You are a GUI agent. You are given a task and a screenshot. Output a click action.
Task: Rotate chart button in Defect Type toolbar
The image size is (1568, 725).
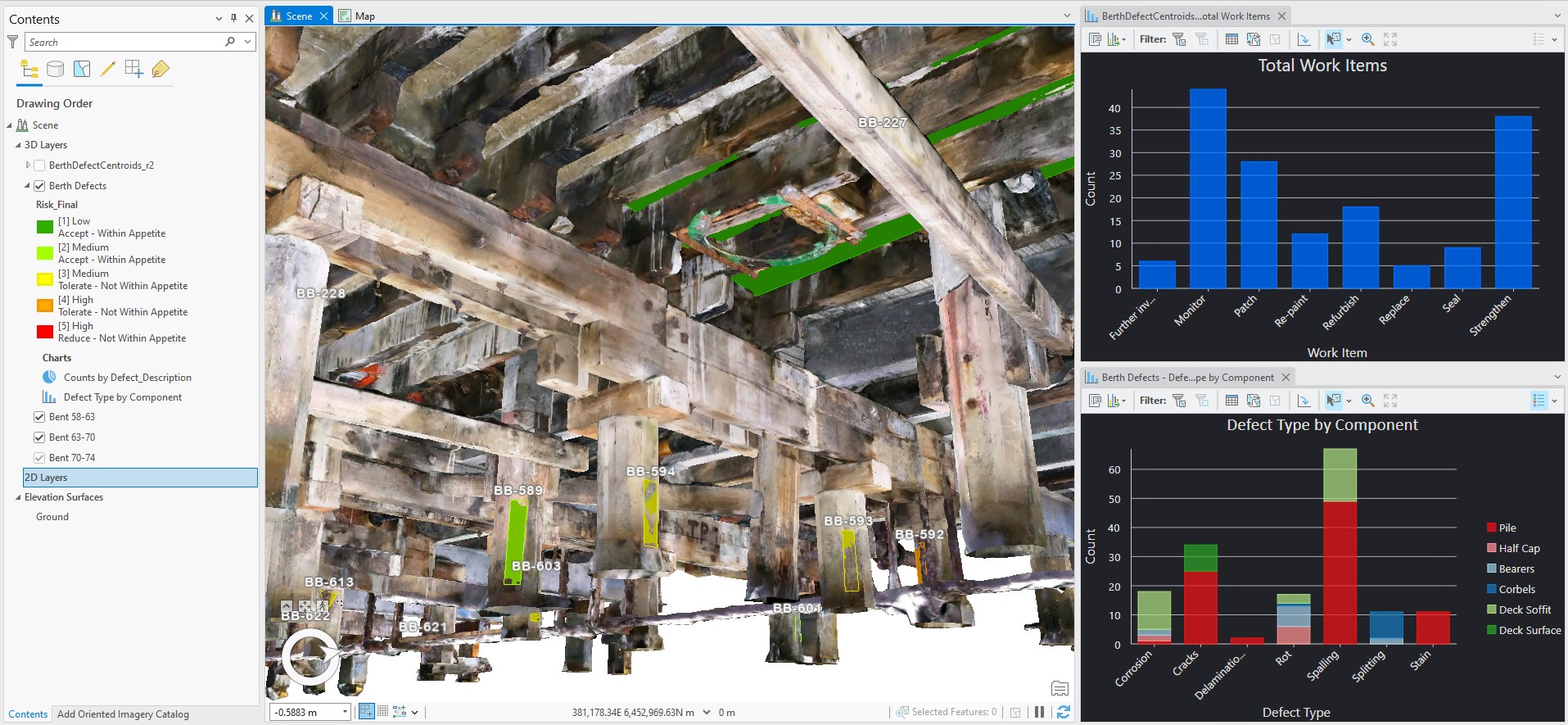pos(1304,401)
